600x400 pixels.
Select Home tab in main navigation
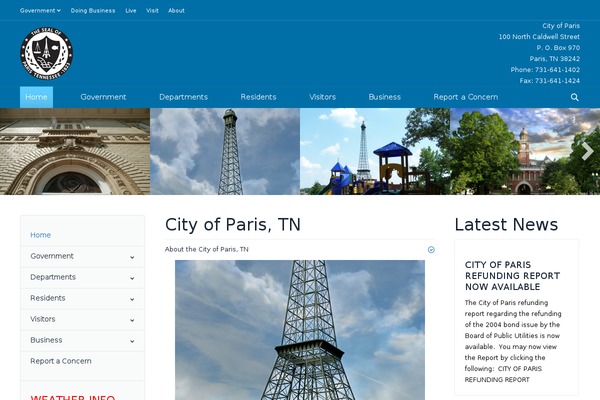[36, 97]
